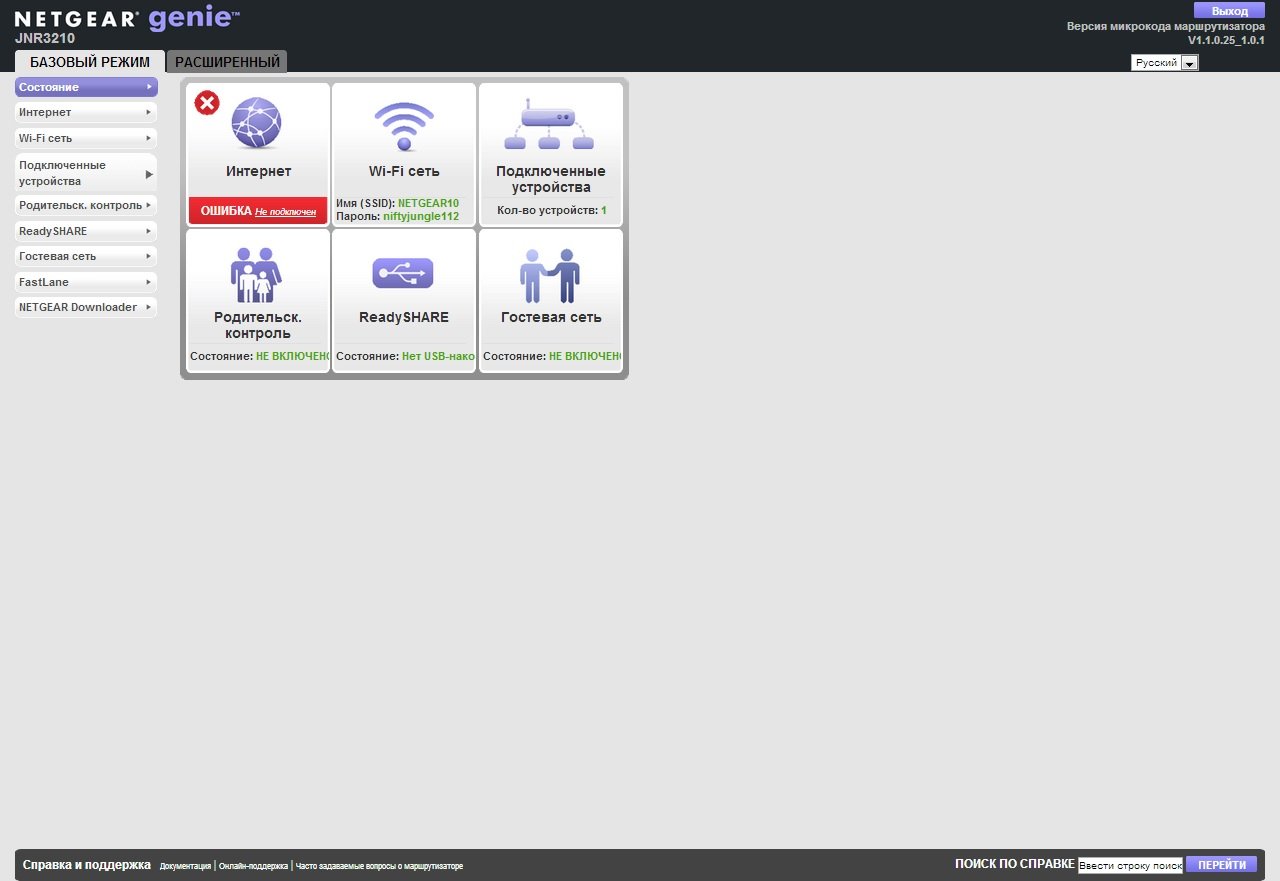Click the Выход logout button

1229,11
